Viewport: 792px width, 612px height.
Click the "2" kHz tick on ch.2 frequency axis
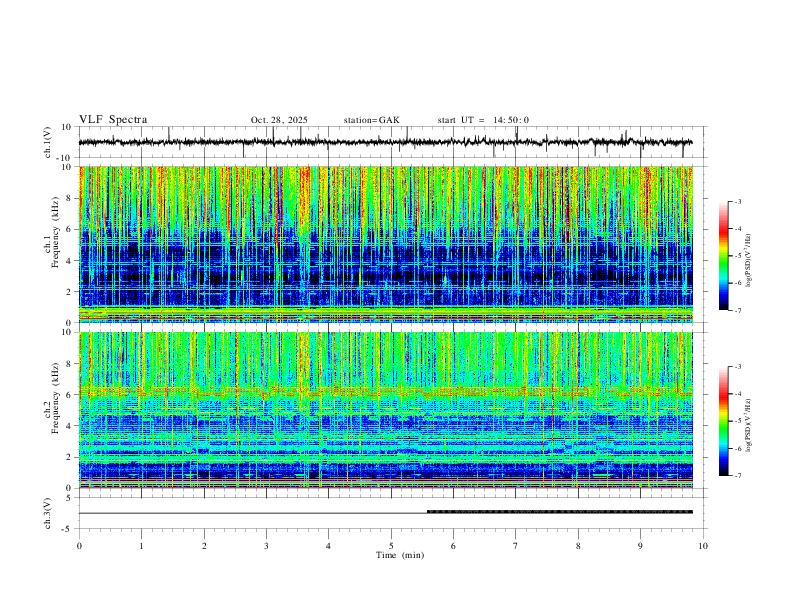click(70, 457)
